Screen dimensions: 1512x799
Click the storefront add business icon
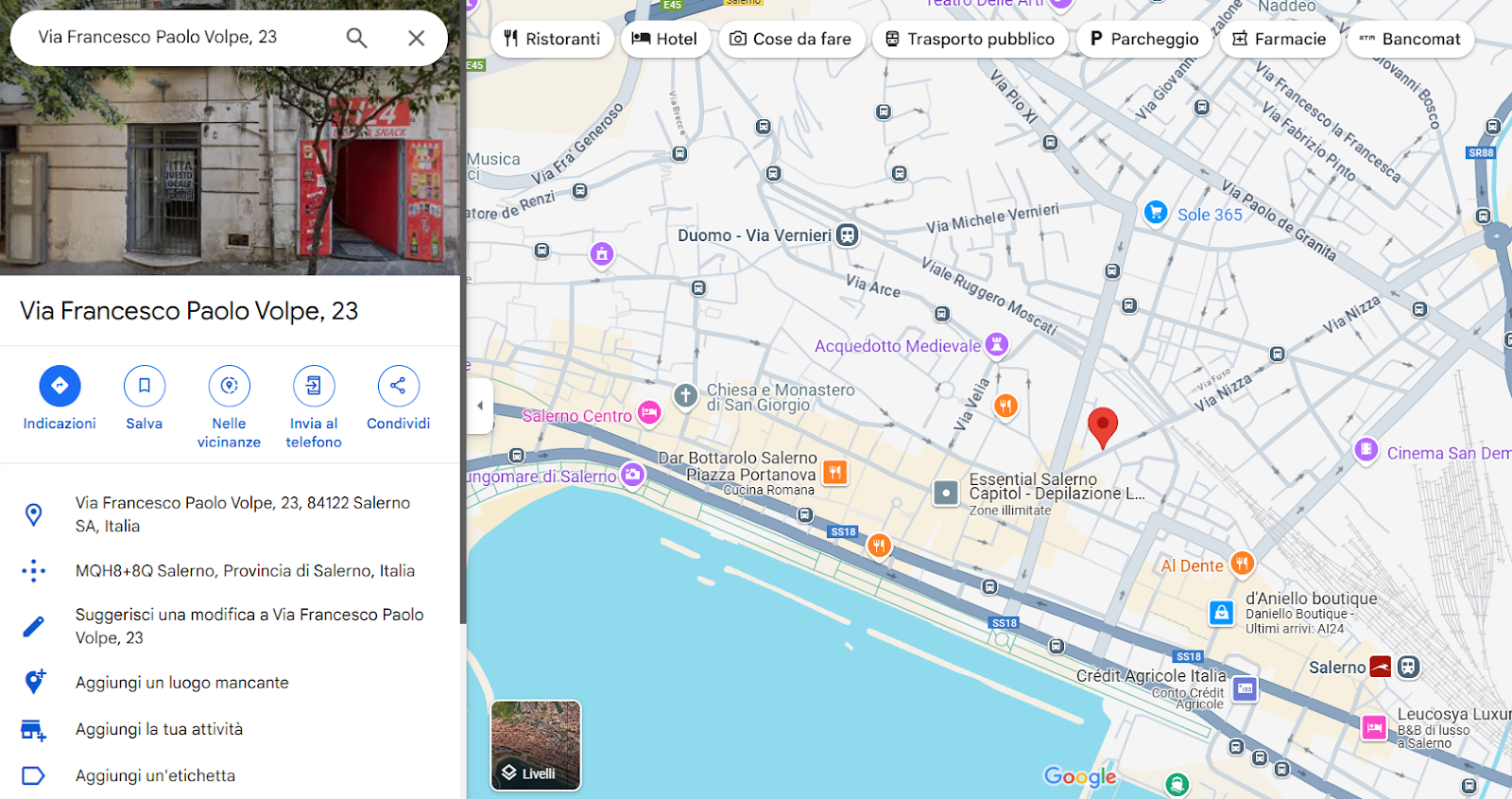pos(33,729)
